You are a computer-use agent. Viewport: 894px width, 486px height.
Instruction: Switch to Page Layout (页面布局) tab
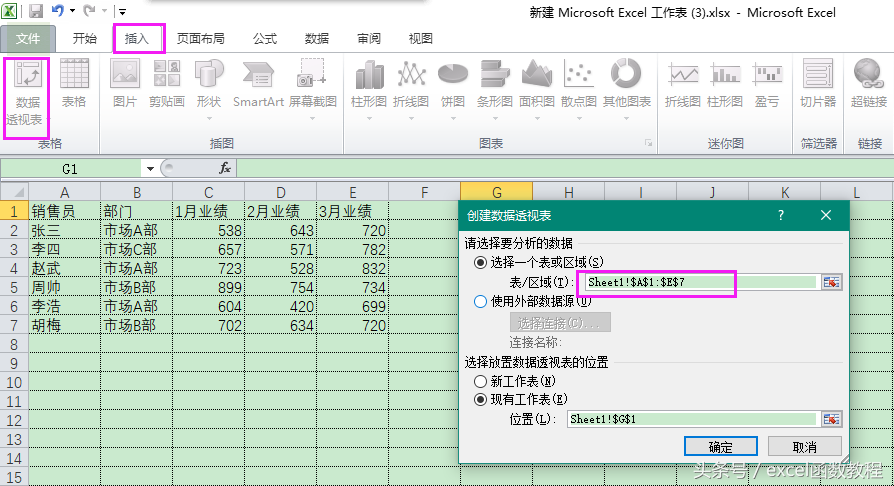pos(200,38)
